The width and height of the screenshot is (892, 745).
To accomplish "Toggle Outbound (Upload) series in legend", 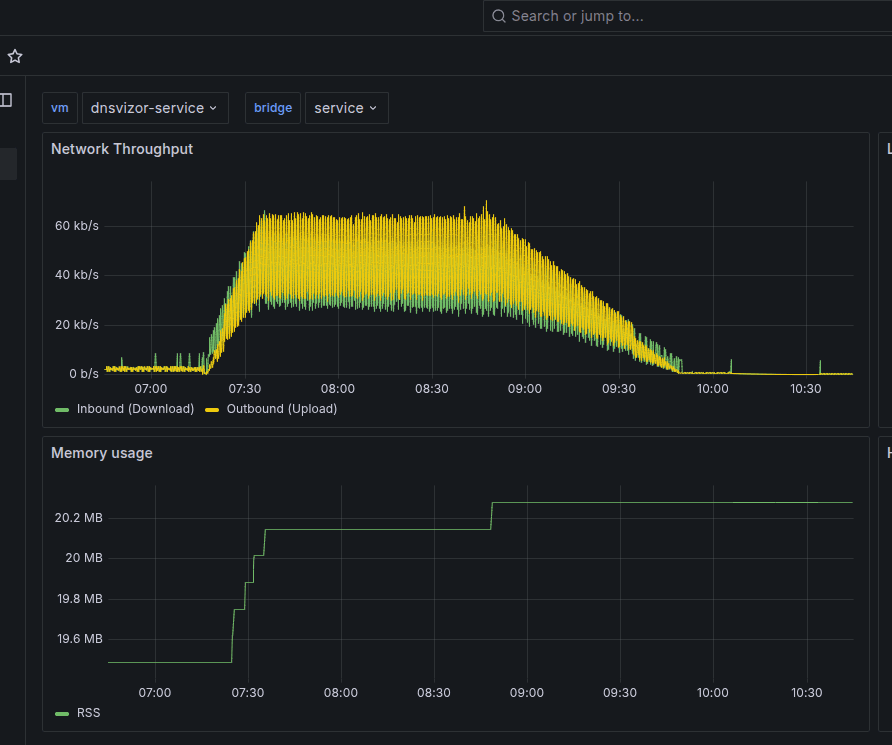I will [x=282, y=409].
